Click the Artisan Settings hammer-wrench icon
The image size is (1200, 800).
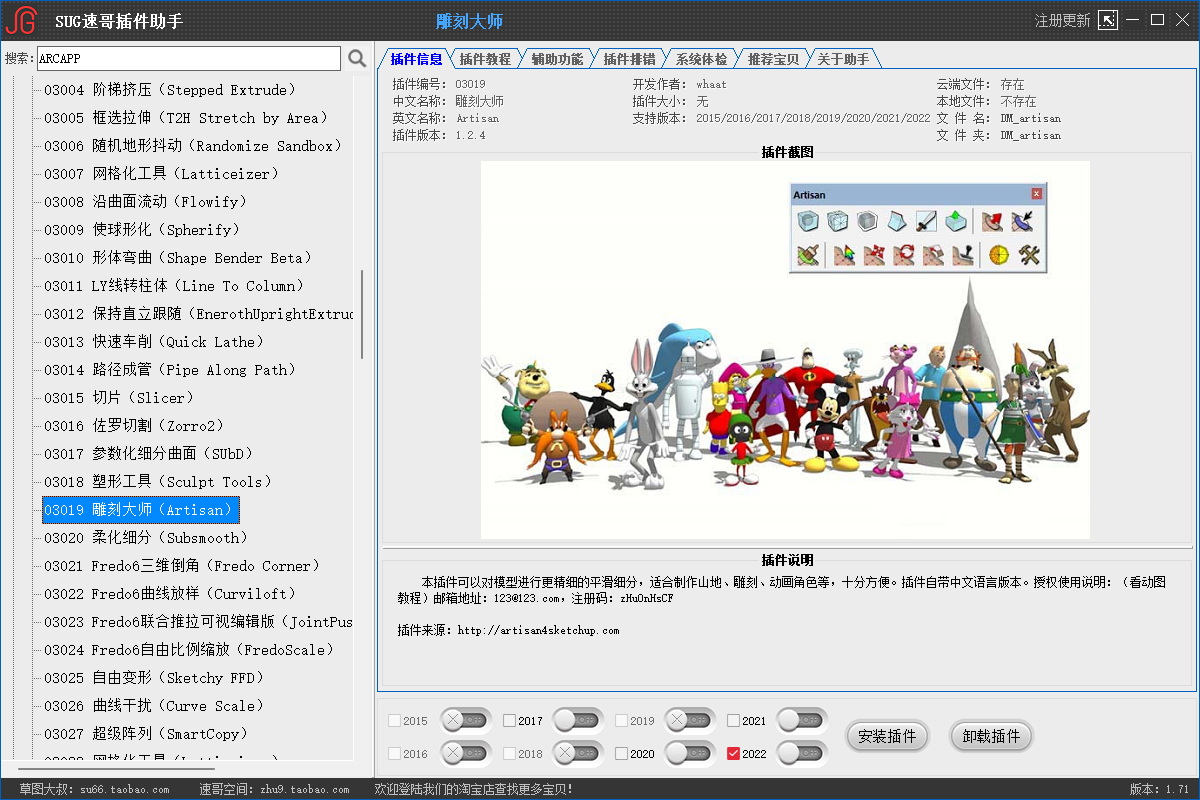tap(1029, 255)
